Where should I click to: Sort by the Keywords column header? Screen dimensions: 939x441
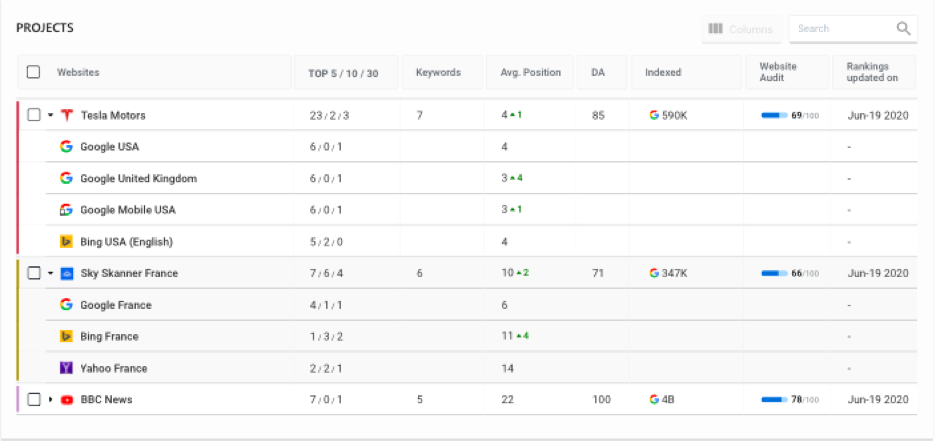(438, 72)
